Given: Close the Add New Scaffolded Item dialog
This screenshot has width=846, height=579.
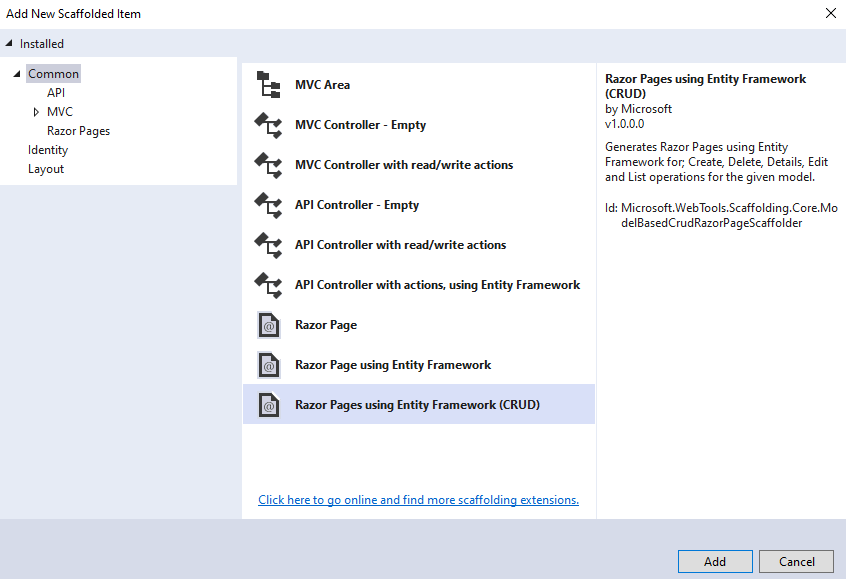Looking at the screenshot, I should coord(831,13).
